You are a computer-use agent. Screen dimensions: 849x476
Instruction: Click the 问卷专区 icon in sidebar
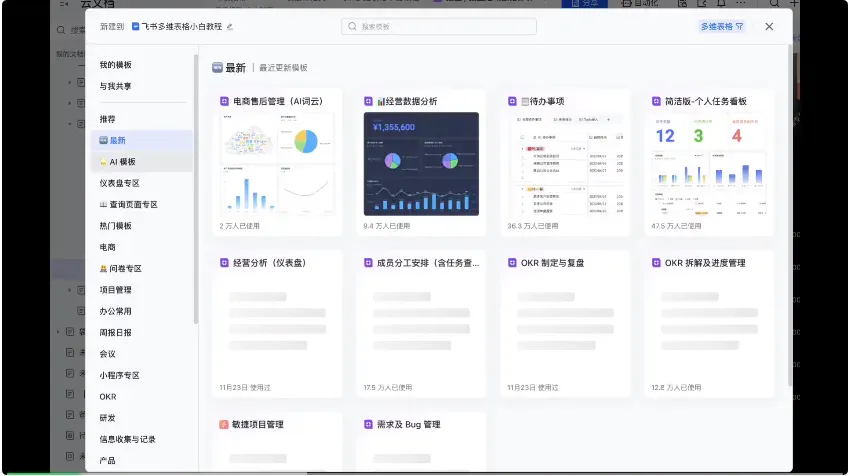103,269
